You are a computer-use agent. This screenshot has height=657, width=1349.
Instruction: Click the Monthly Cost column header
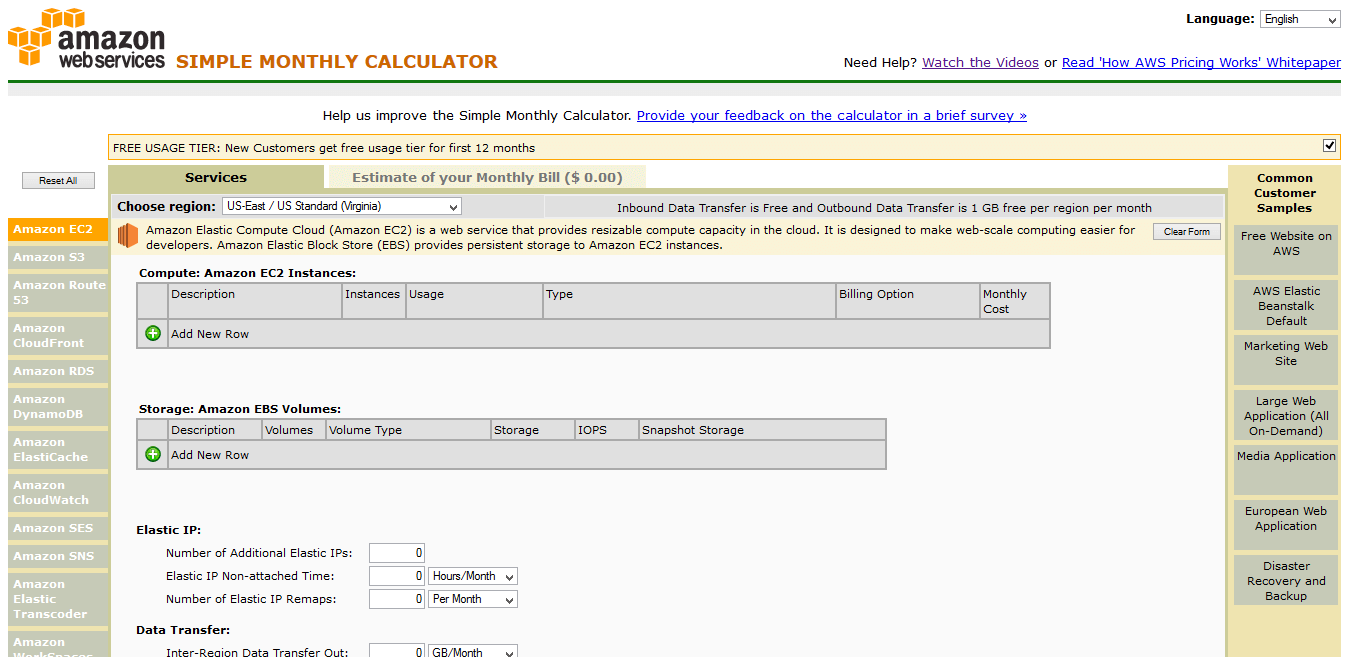[x=1015, y=301]
